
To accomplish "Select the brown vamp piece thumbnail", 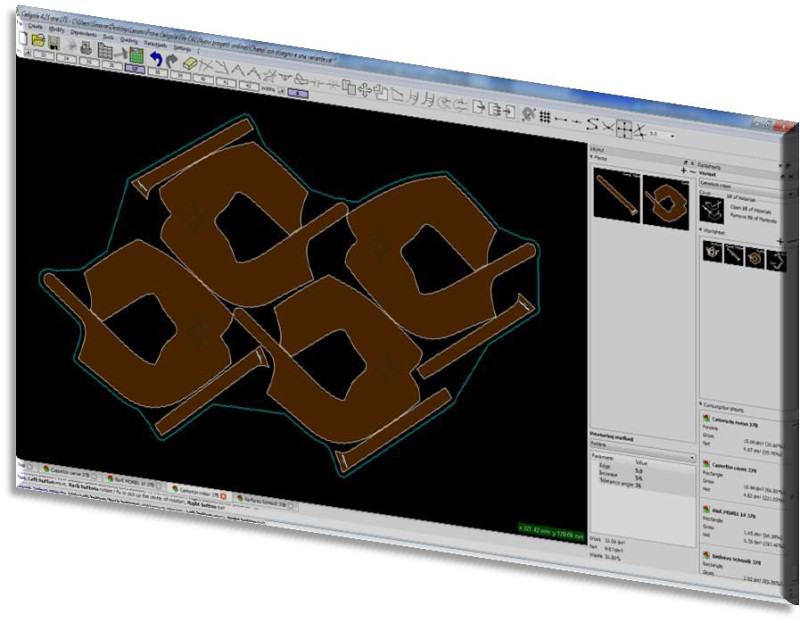I will (665, 202).
